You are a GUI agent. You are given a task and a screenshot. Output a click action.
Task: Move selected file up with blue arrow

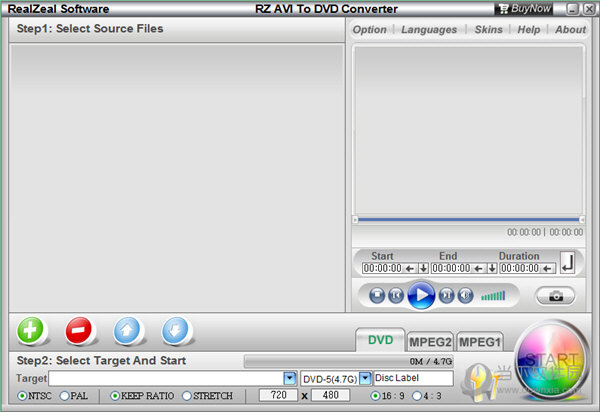pyautogui.click(x=127, y=329)
